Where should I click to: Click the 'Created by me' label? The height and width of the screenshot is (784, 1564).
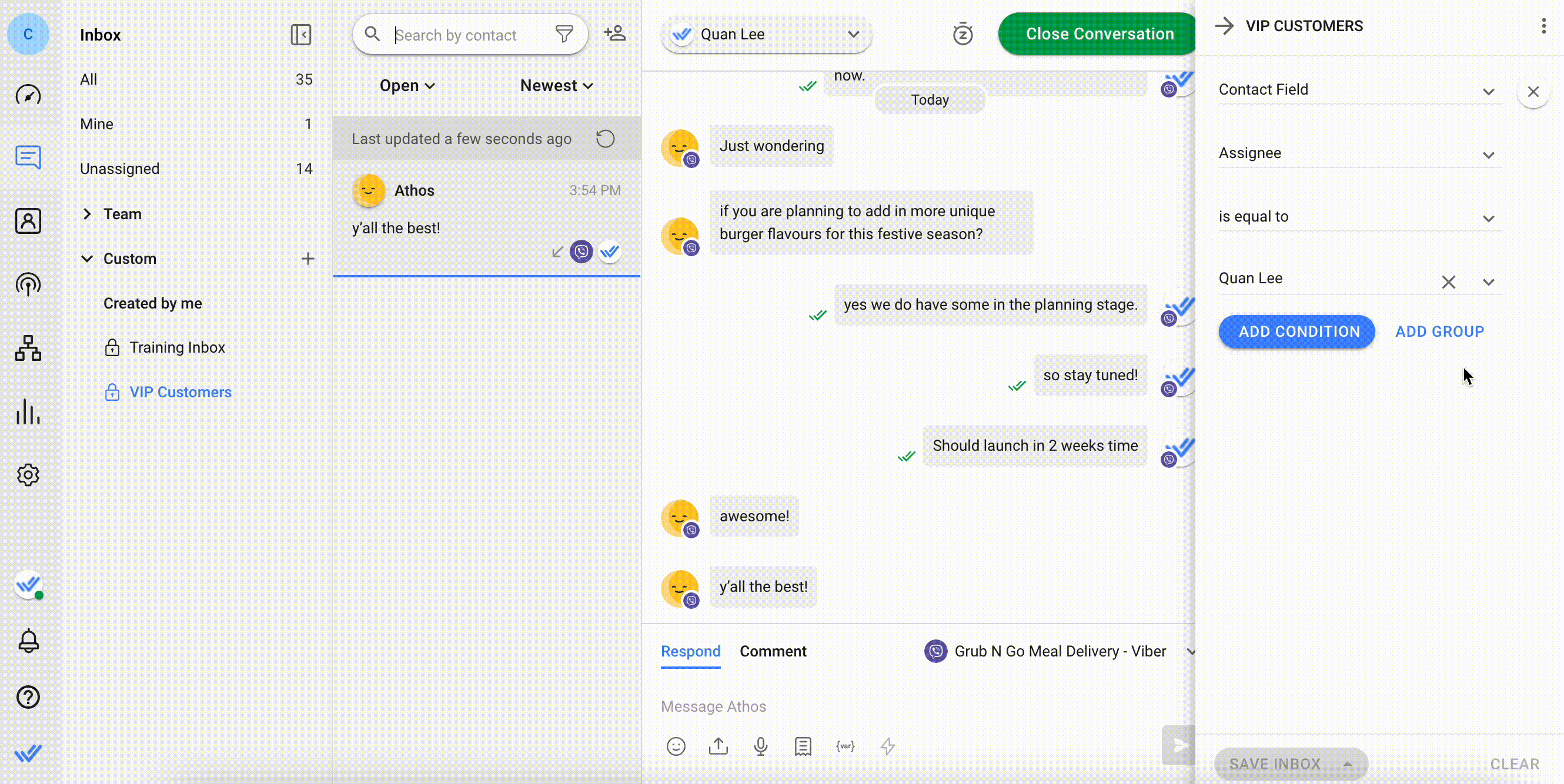152,303
